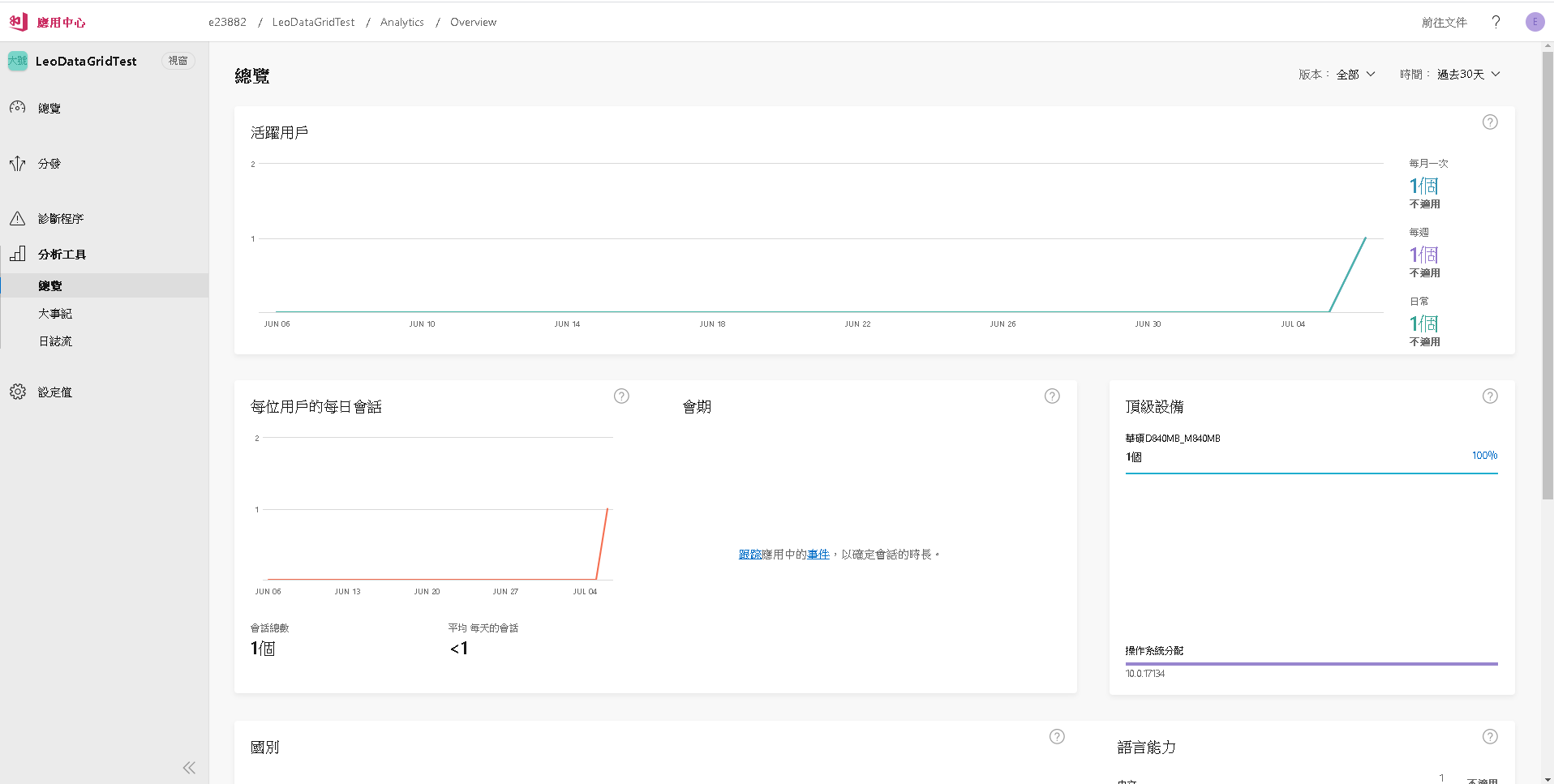Select the 分析工具 bar chart icon
1554x784 pixels.
17,254
